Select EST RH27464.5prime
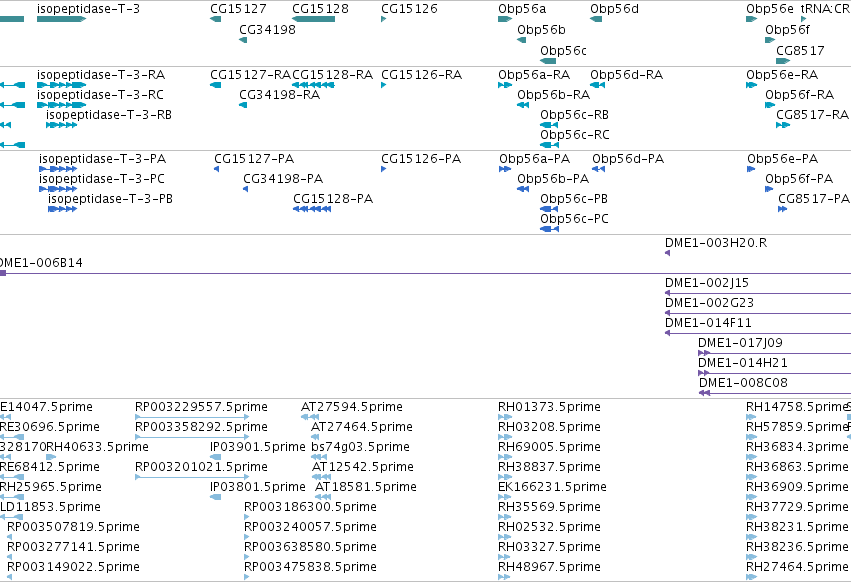Image resolution: width=851 pixels, height=582 pixels. (797, 567)
